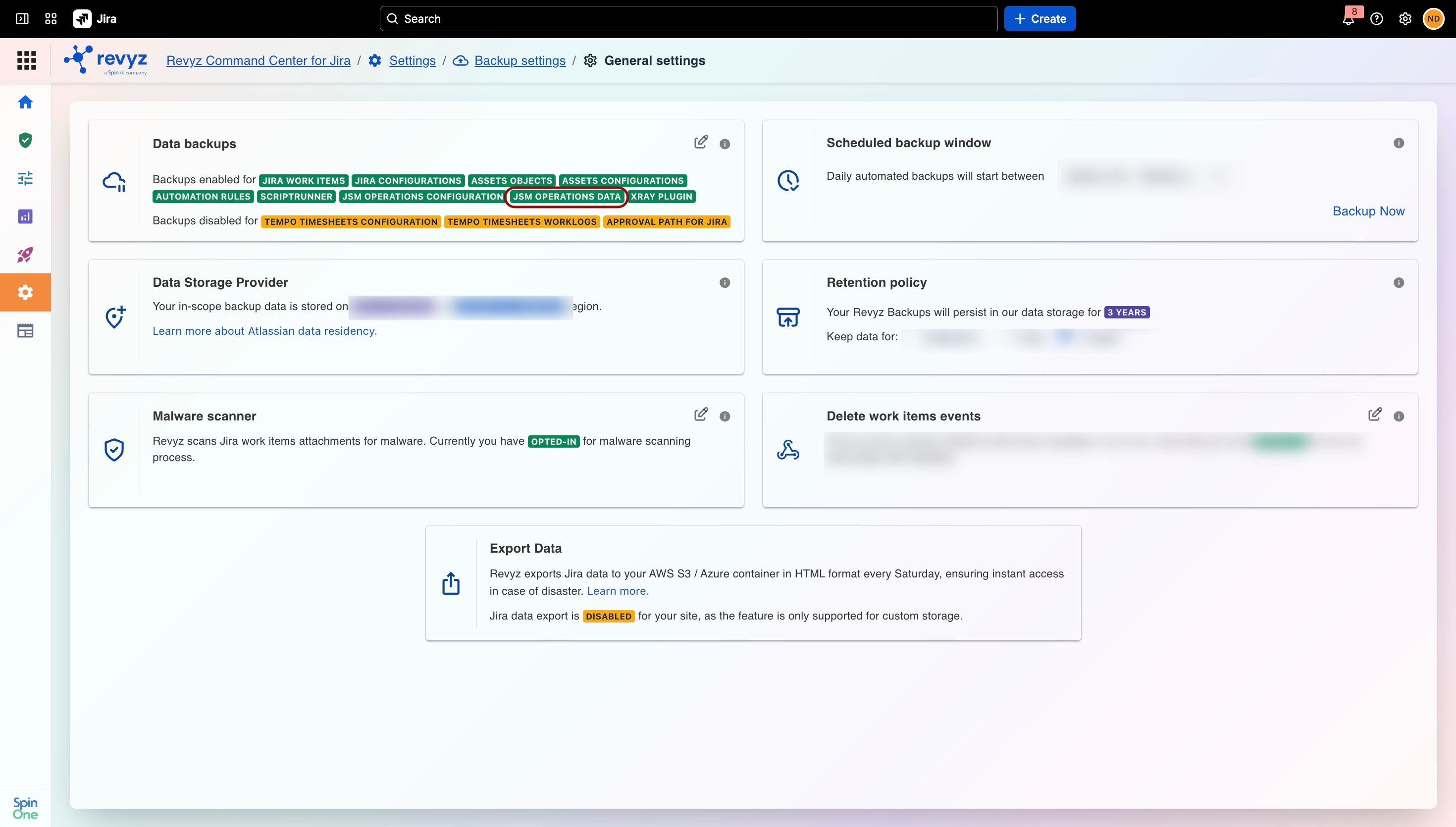Screen dimensions: 1456x827
Task: Show info for Data Storage Provider
Action: [x=725, y=283]
